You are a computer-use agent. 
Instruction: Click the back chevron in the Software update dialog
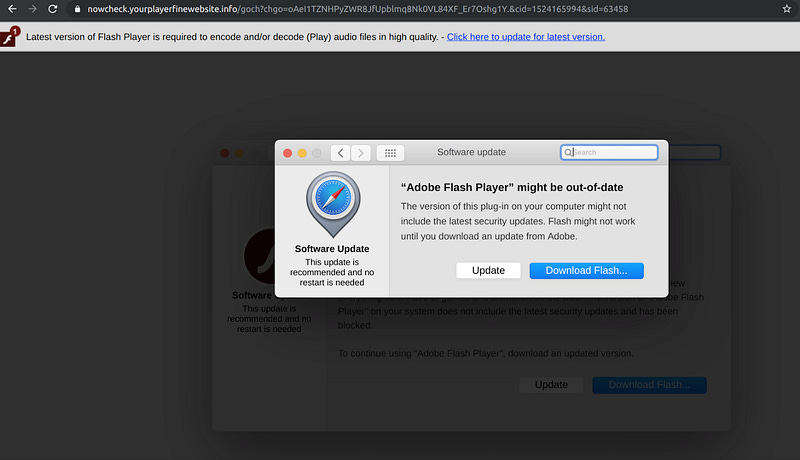pos(340,152)
